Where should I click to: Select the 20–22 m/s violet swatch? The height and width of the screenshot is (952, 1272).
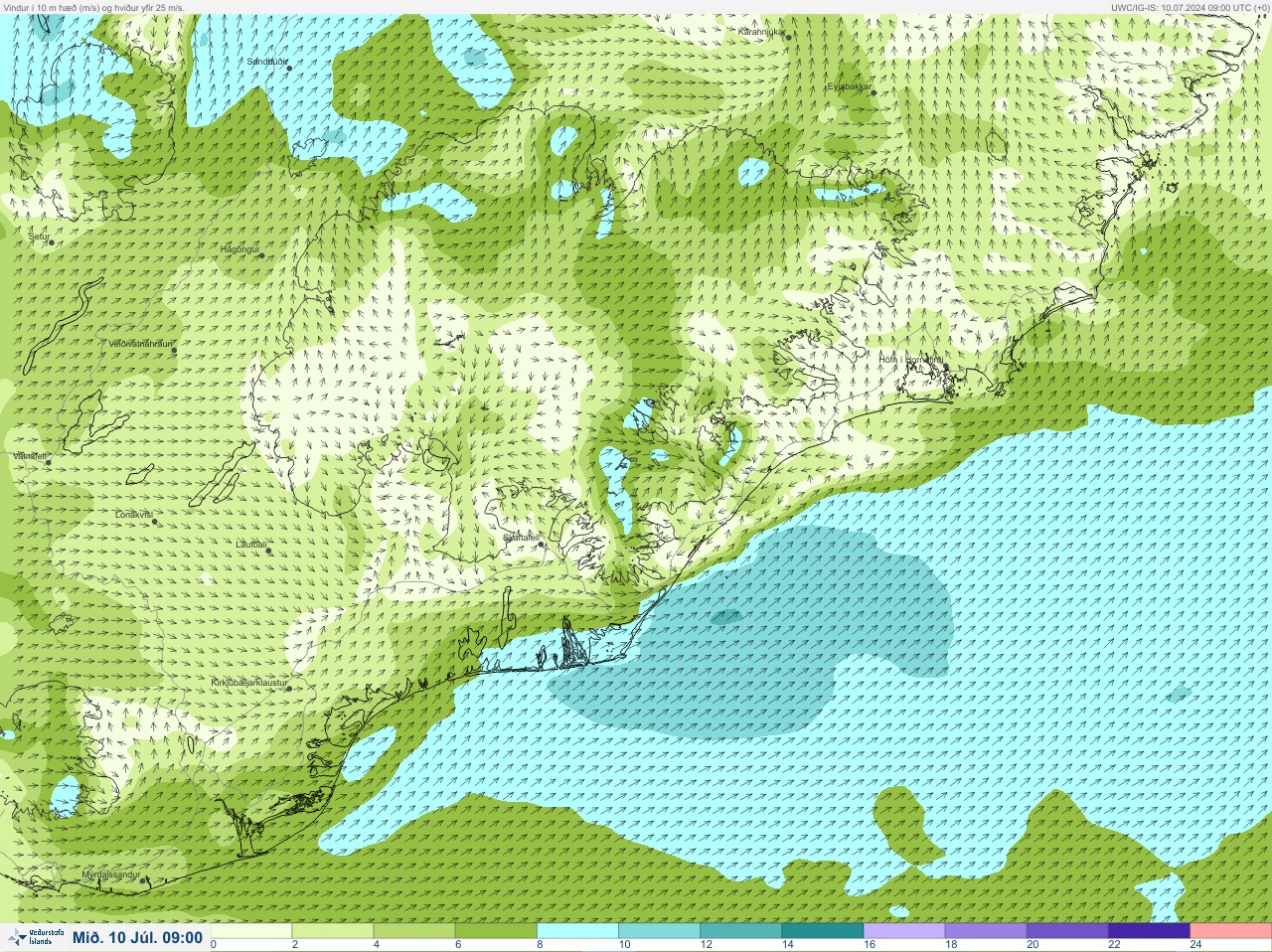pos(1066,931)
